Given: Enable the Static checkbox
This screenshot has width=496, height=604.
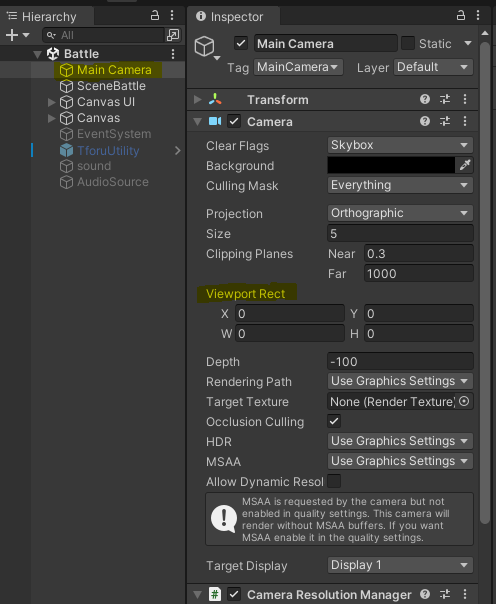Looking at the screenshot, I should 408,43.
